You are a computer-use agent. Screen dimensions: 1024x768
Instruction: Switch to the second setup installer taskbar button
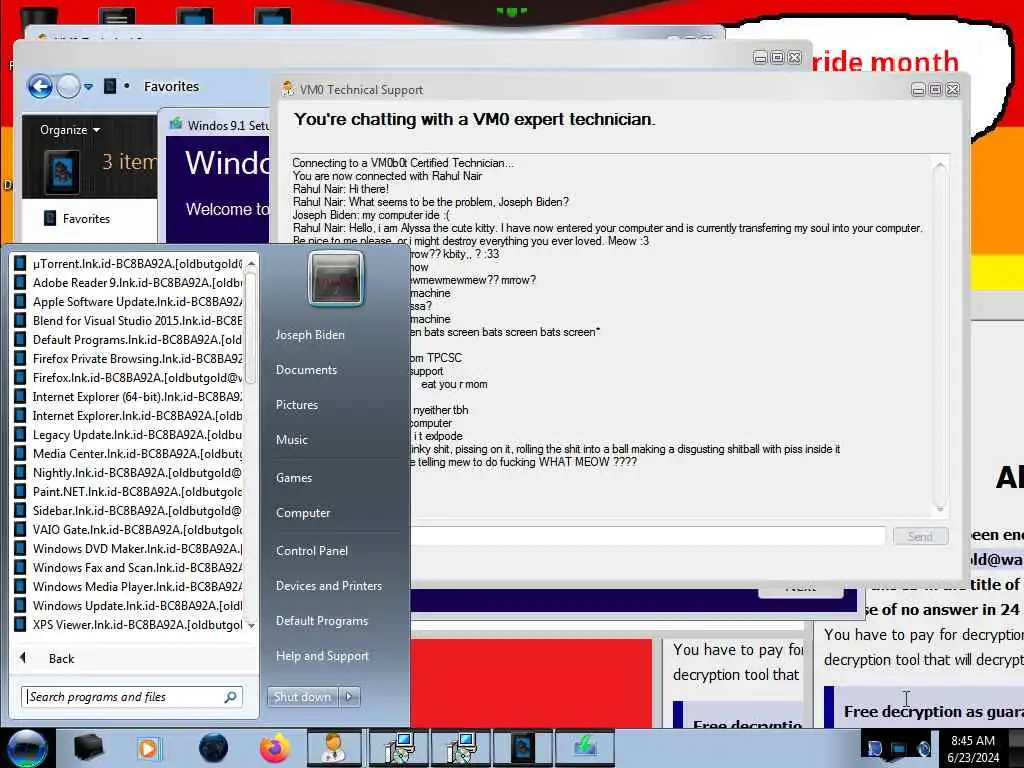coord(460,748)
